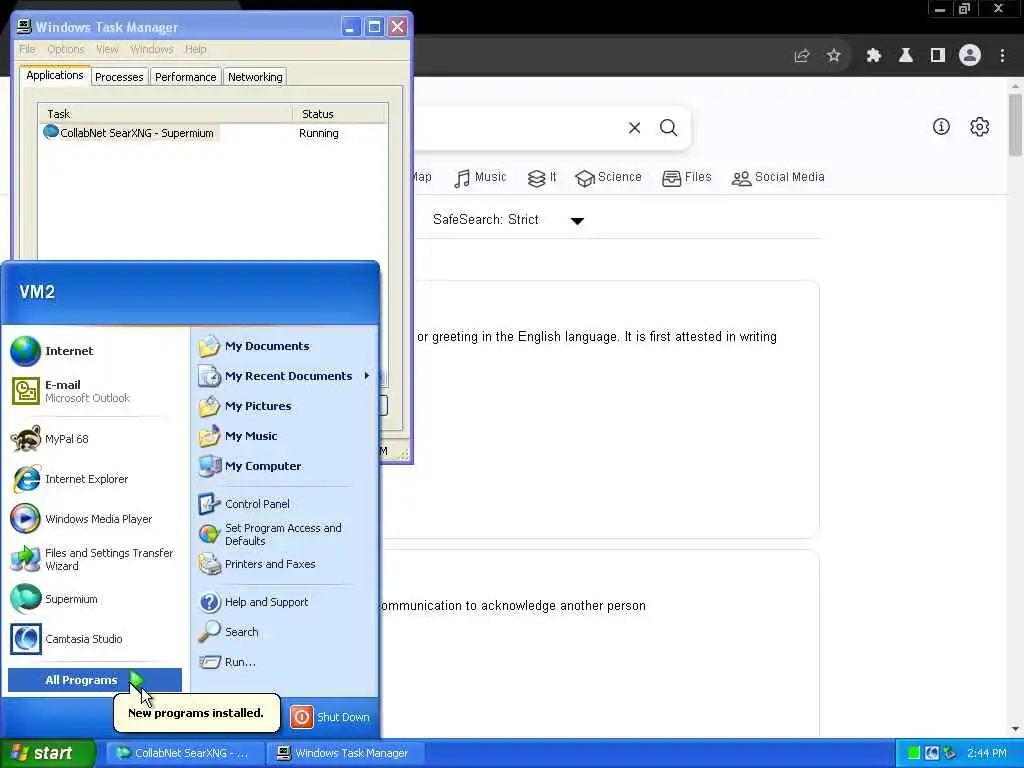Open Control Panel
This screenshot has width=1024, height=768.
point(244,504)
